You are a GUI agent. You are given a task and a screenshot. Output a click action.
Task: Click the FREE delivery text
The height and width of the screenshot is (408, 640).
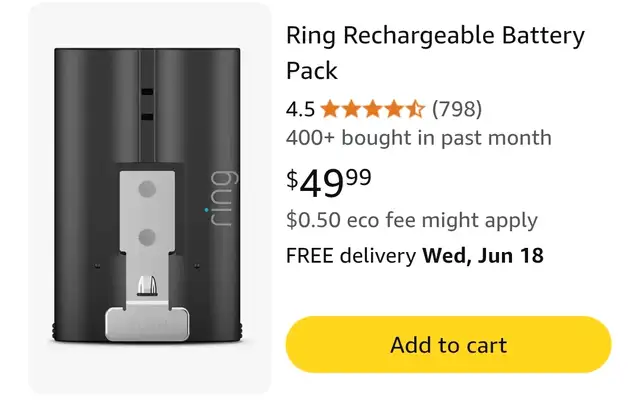pos(351,256)
